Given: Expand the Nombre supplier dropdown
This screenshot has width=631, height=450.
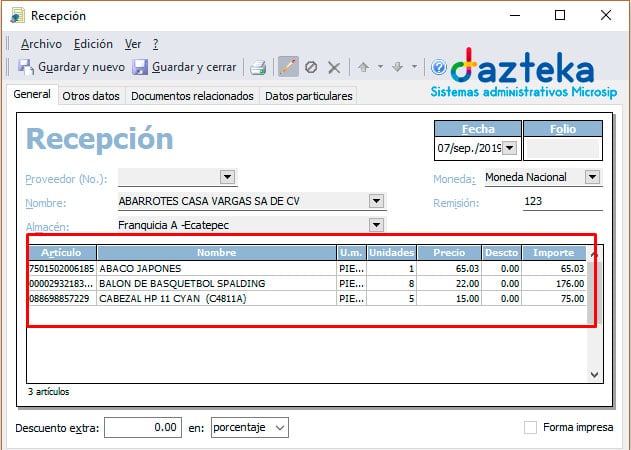Looking at the screenshot, I should point(376,201).
